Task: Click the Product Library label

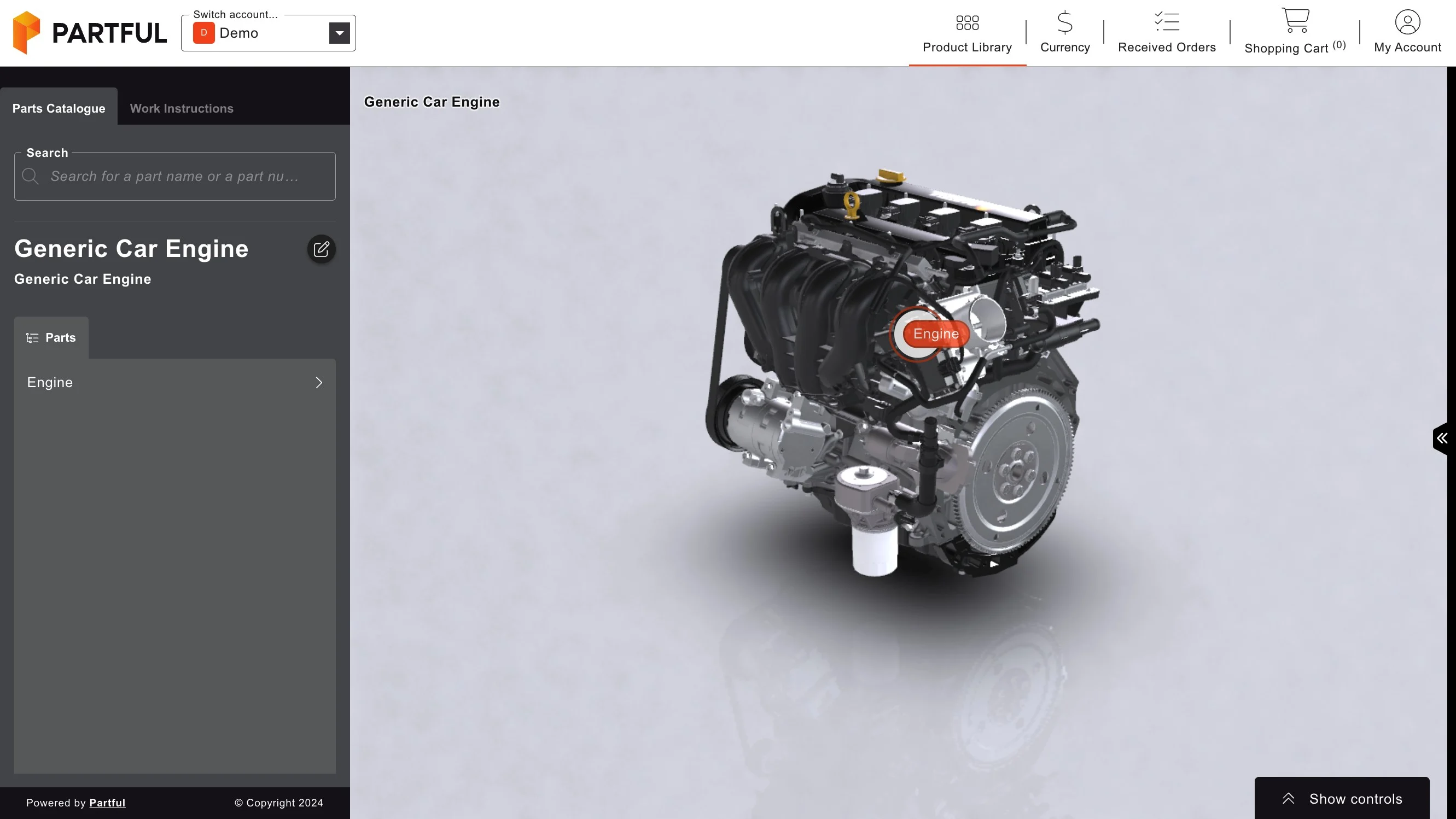Action: coord(967,48)
